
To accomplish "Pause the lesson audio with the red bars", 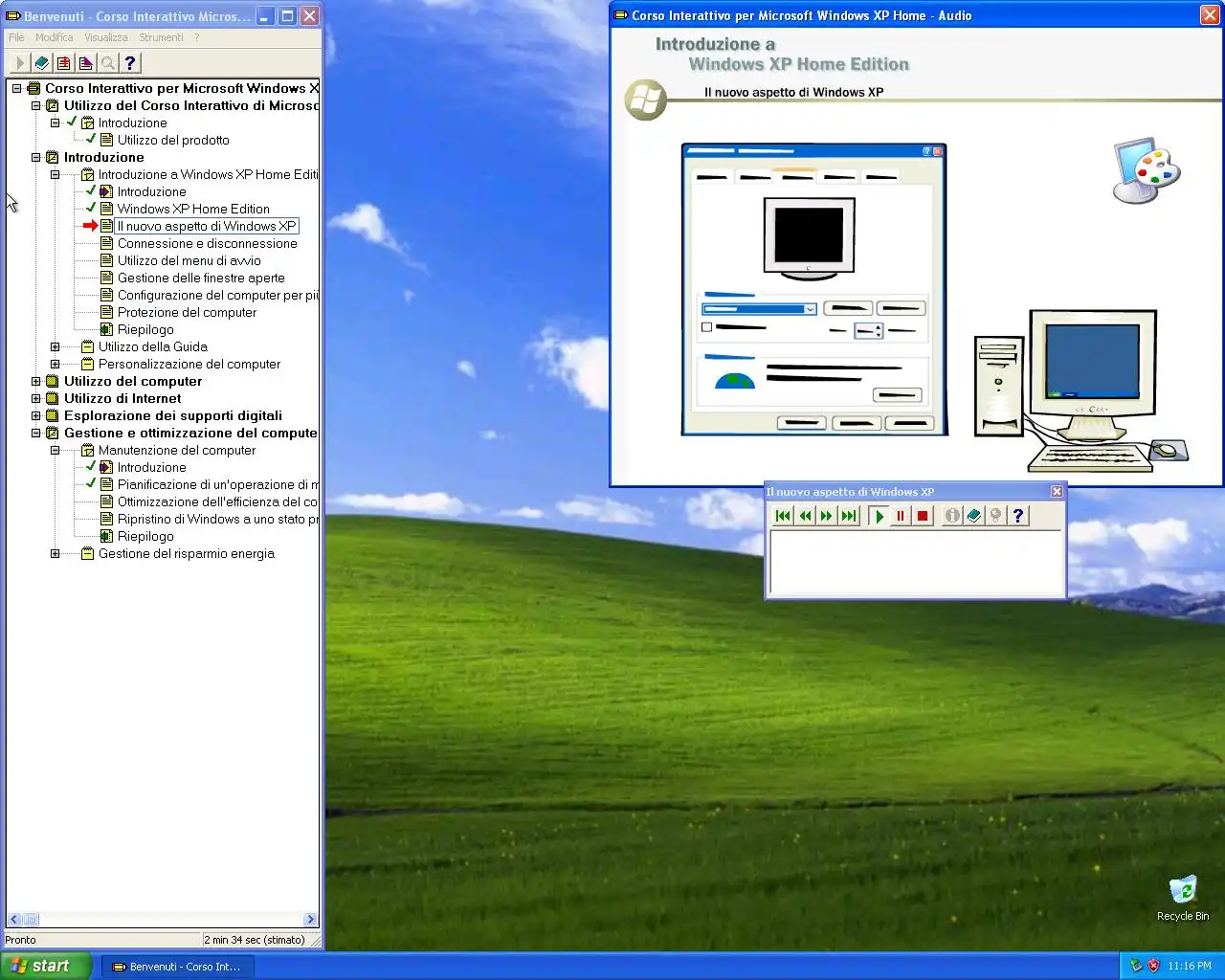I will tap(901, 516).
